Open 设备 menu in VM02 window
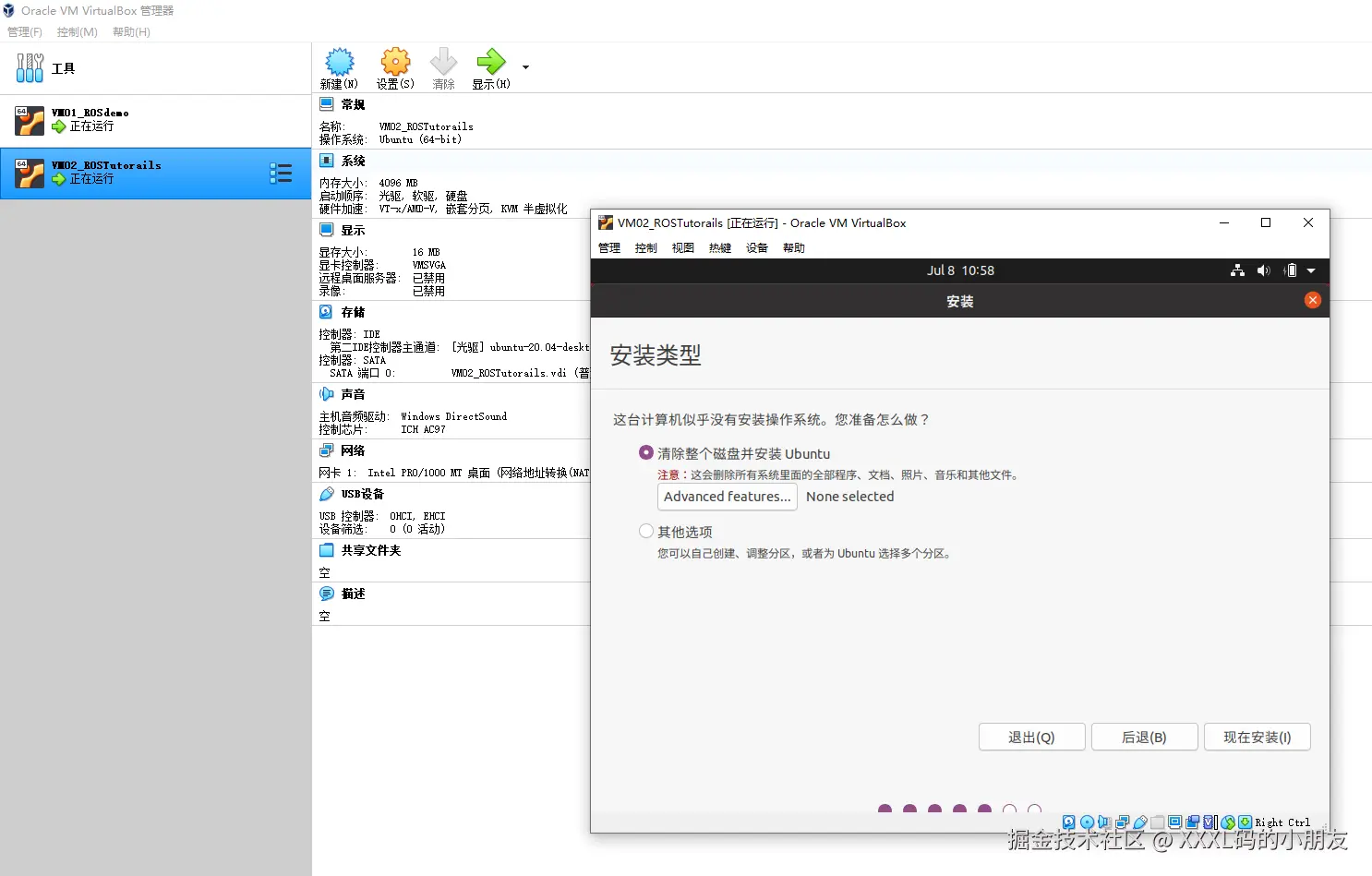The height and width of the screenshot is (876, 1372). [x=757, y=248]
